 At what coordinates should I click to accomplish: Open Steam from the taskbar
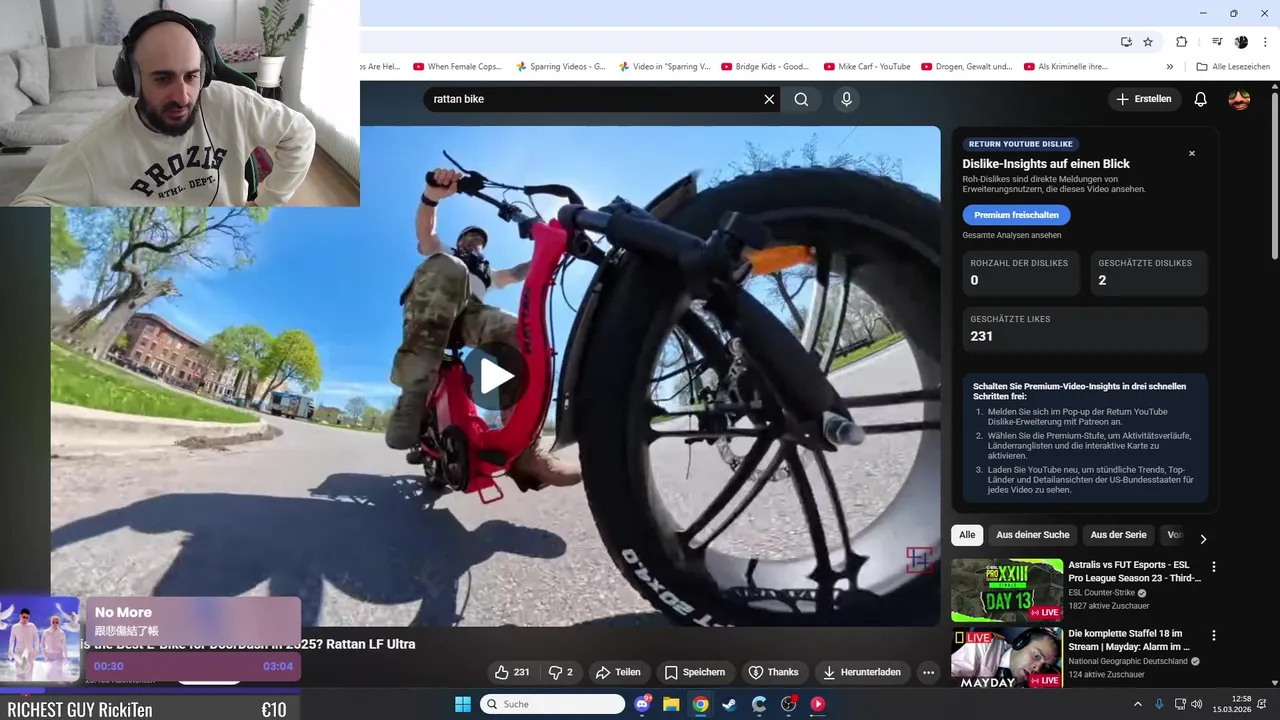point(729,704)
